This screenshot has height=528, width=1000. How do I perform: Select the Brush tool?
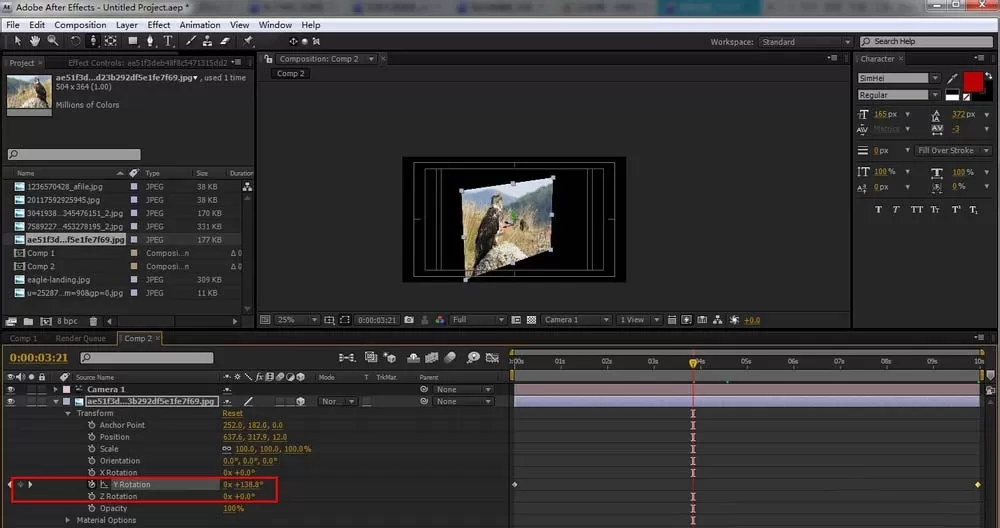pyautogui.click(x=190, y=41)
